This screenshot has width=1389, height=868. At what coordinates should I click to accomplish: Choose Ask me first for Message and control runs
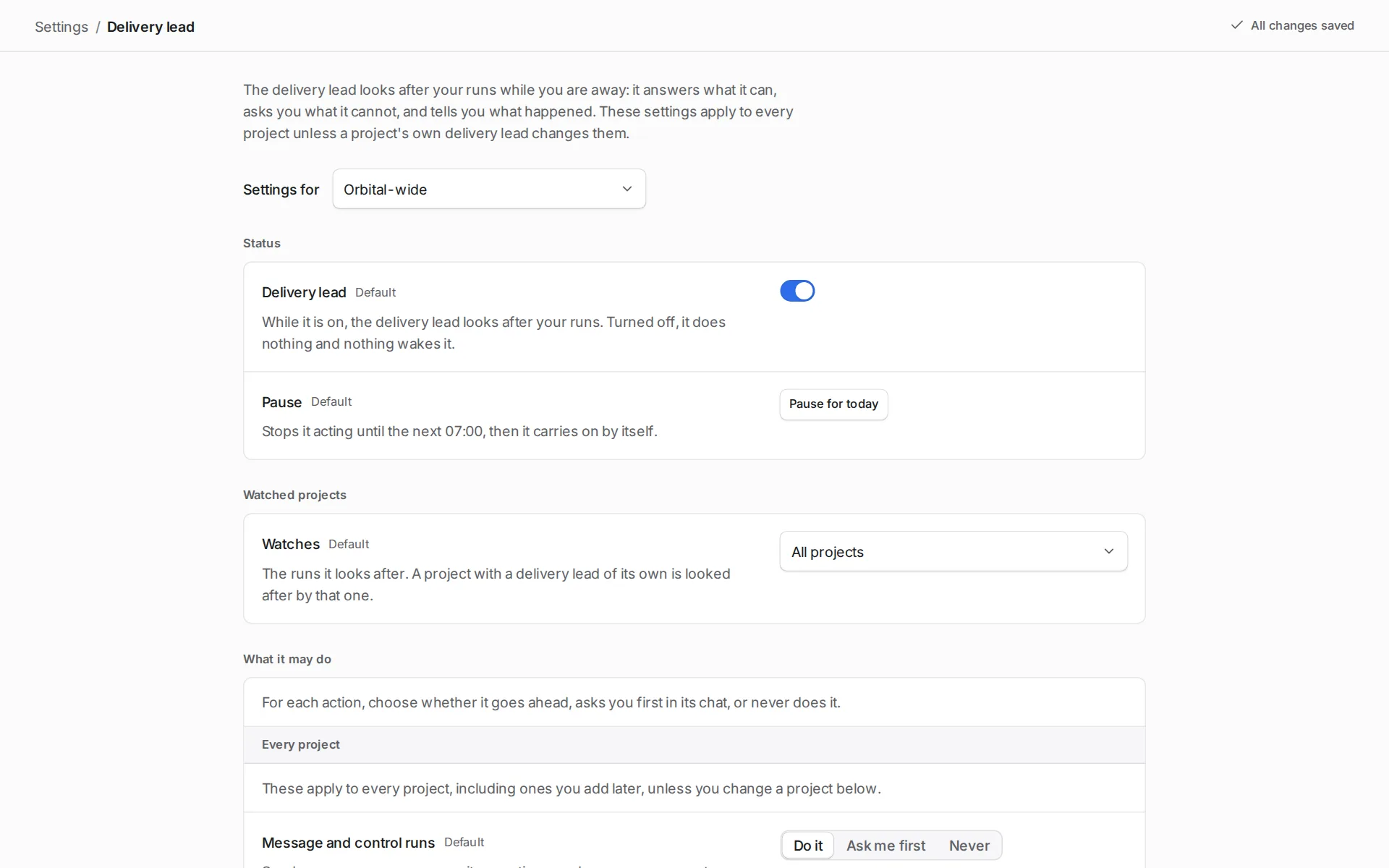click(x=885, y=846)
